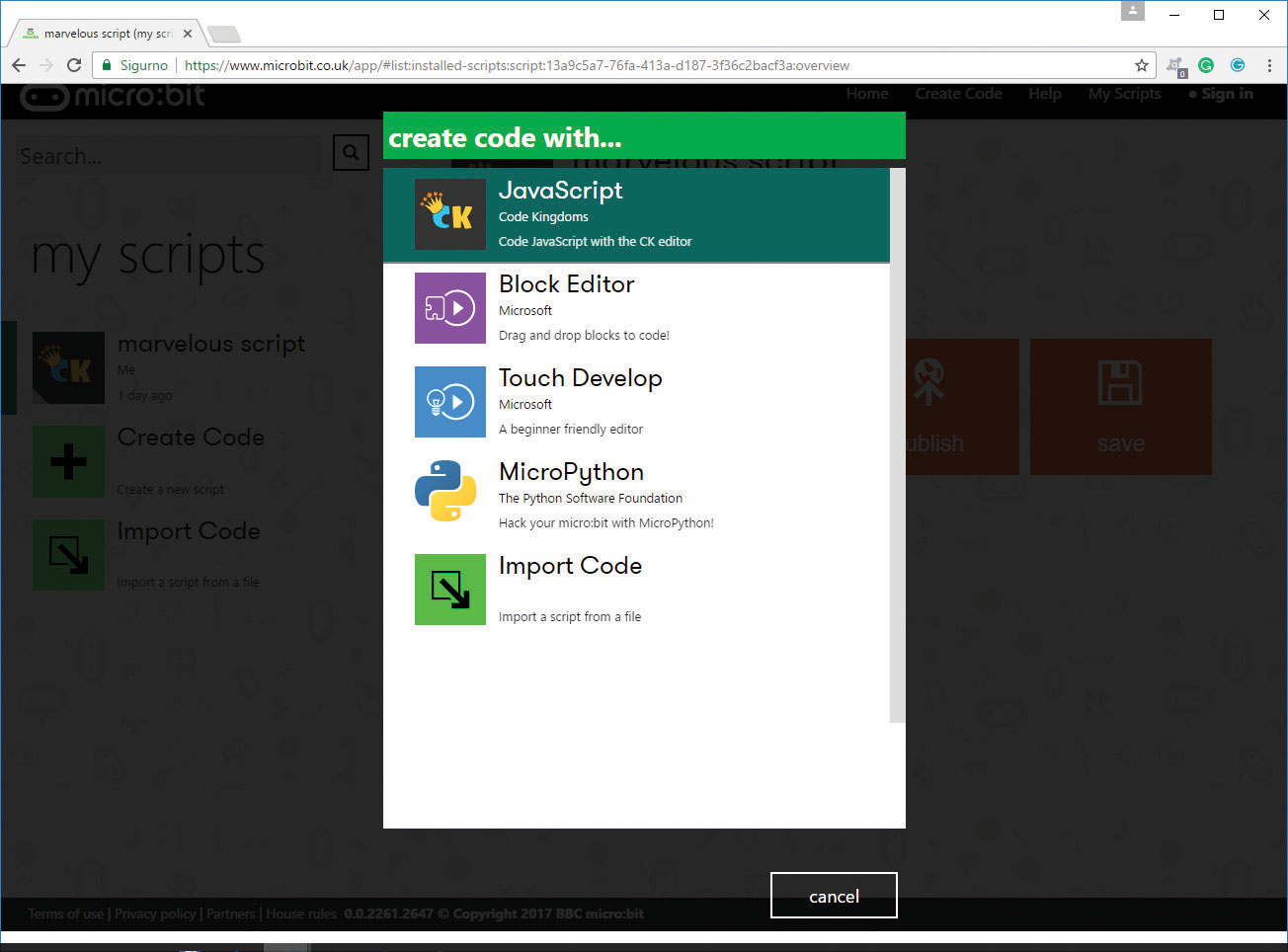The image size is (1288, 952).
Task: Choose the Block Editor title
Action: (567, 284)
